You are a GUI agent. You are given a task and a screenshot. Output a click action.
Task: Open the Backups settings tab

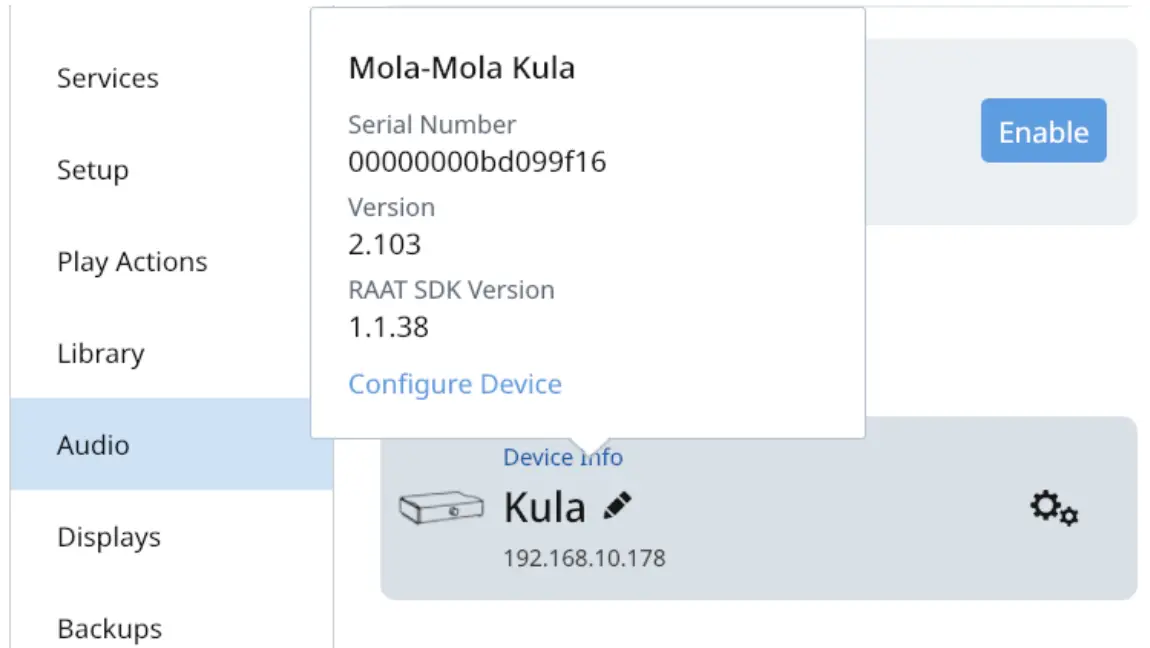coord(109,629)
